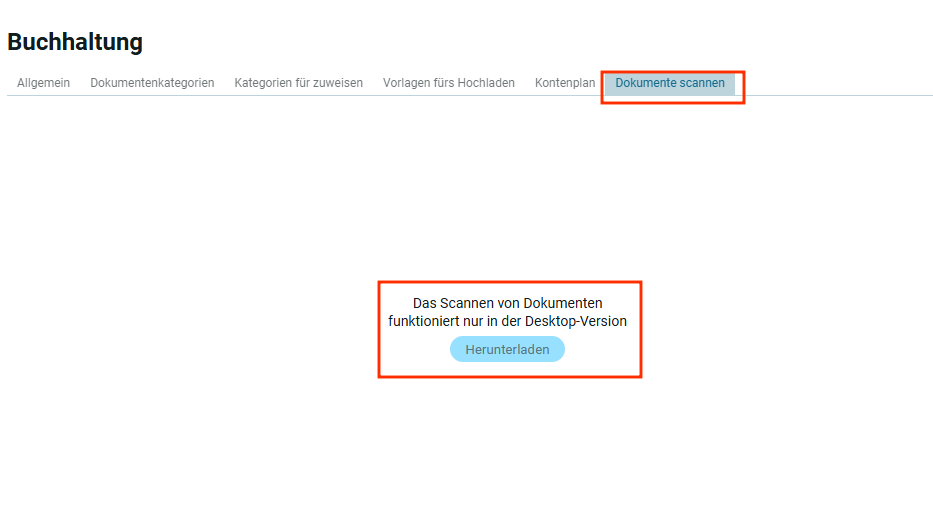This screenshot has width=933, height=507.
Task: Click the 'funktioniert nur in der Desktop-Version' text
Action: pyautogui.click(x=507, y=321)
